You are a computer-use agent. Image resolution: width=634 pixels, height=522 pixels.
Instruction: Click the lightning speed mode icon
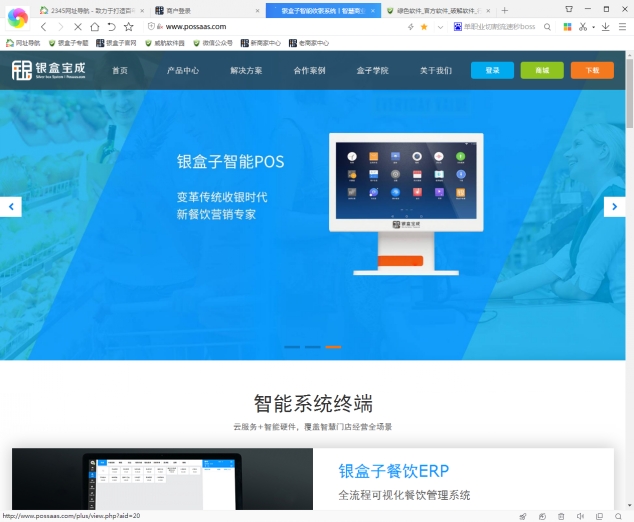tap(410, 27)
